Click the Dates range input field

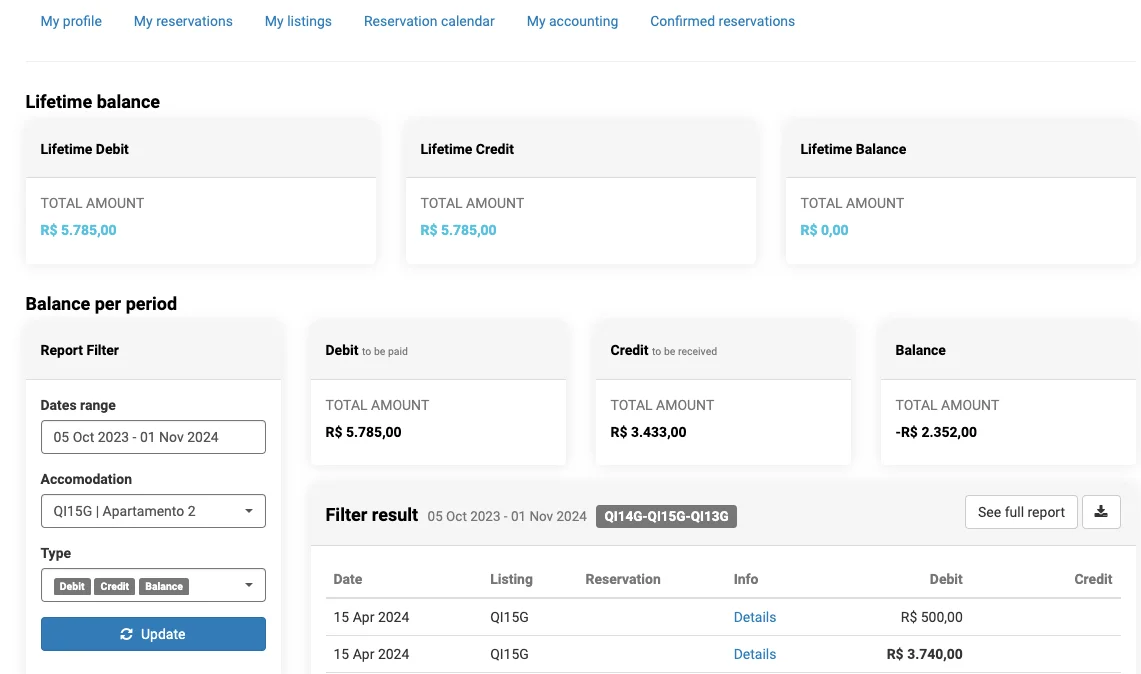click(153, 437)
